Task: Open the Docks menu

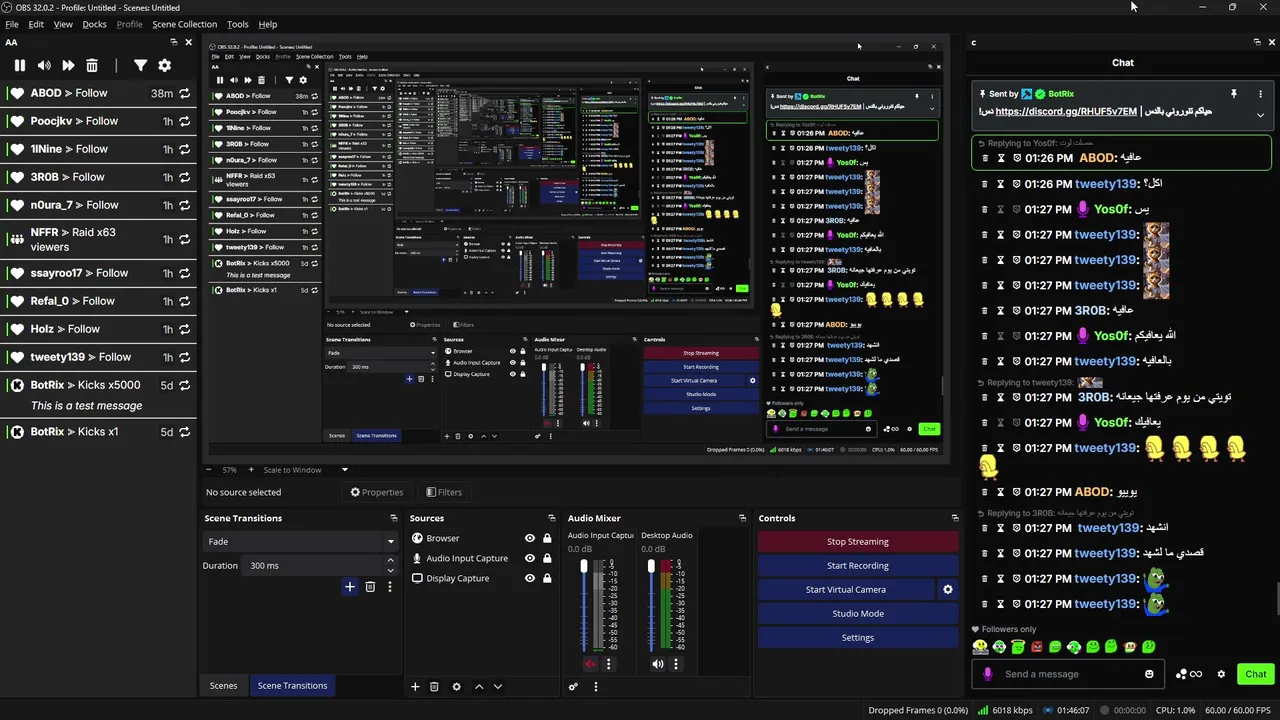Action: pos(94,24)
